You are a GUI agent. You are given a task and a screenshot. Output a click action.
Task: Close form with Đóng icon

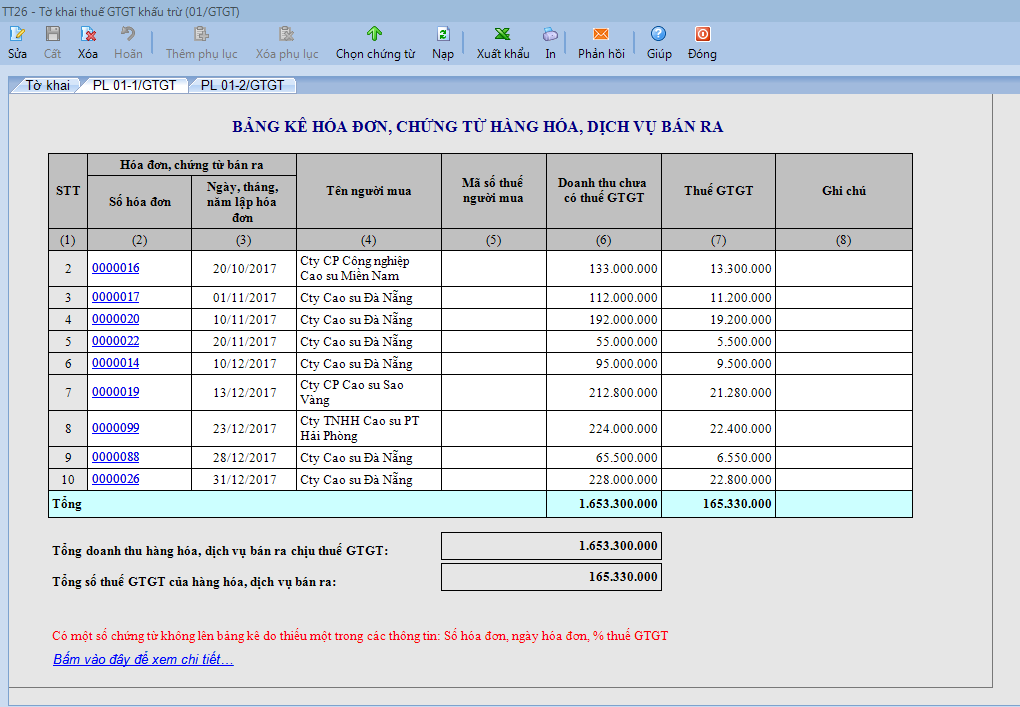click(x=703, y=34)
